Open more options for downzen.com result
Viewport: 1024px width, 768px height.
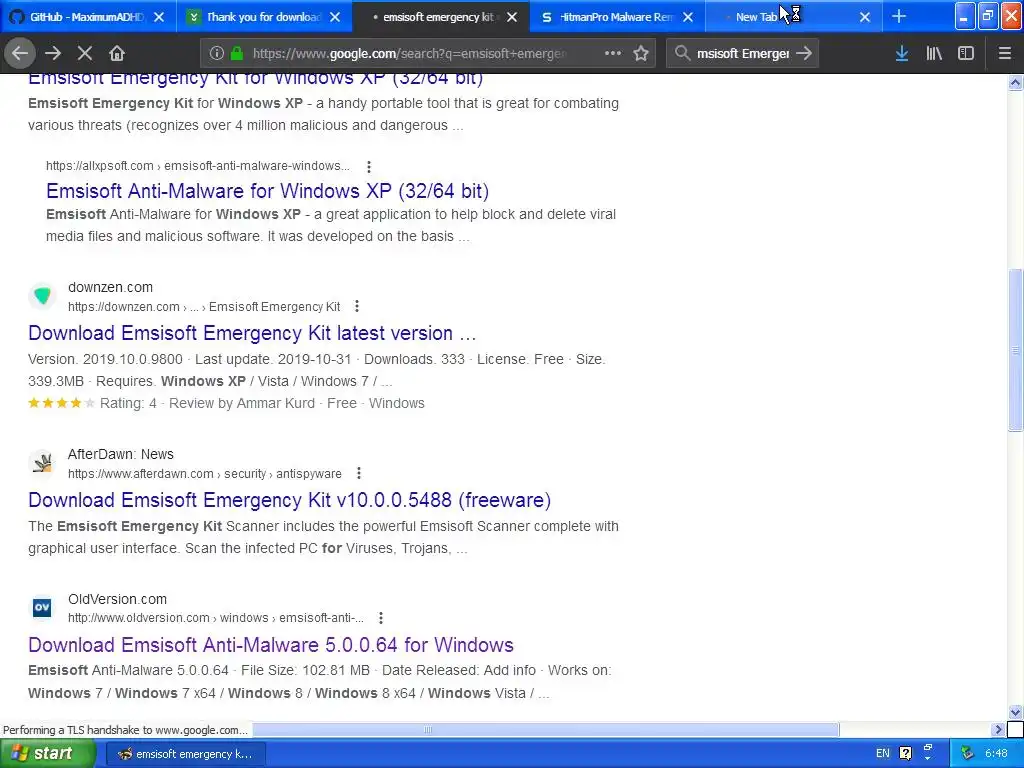click(357, 306)
